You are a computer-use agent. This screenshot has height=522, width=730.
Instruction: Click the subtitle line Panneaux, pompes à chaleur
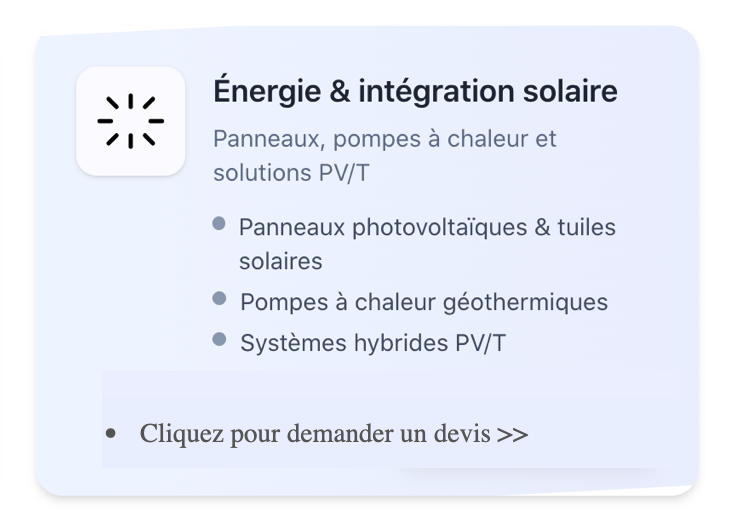[x=384, y=138]
